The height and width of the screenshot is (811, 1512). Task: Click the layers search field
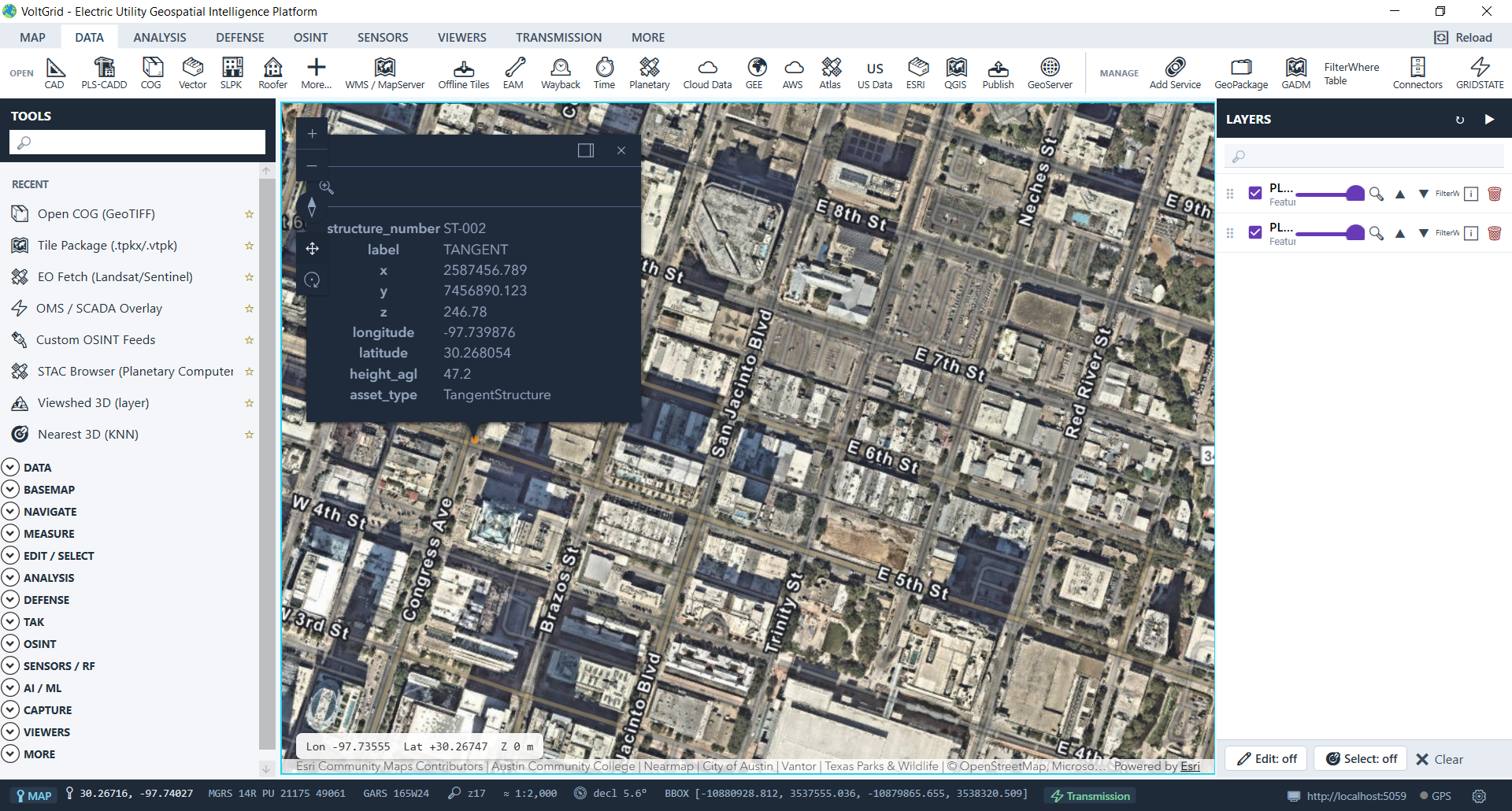tap(1364, 156)
